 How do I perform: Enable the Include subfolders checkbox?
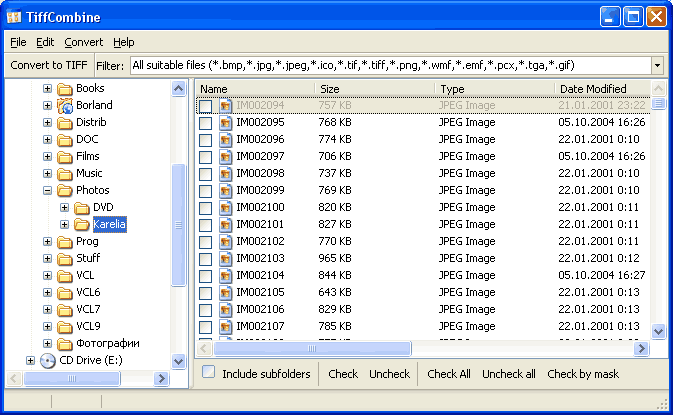(x=209, y=373)
